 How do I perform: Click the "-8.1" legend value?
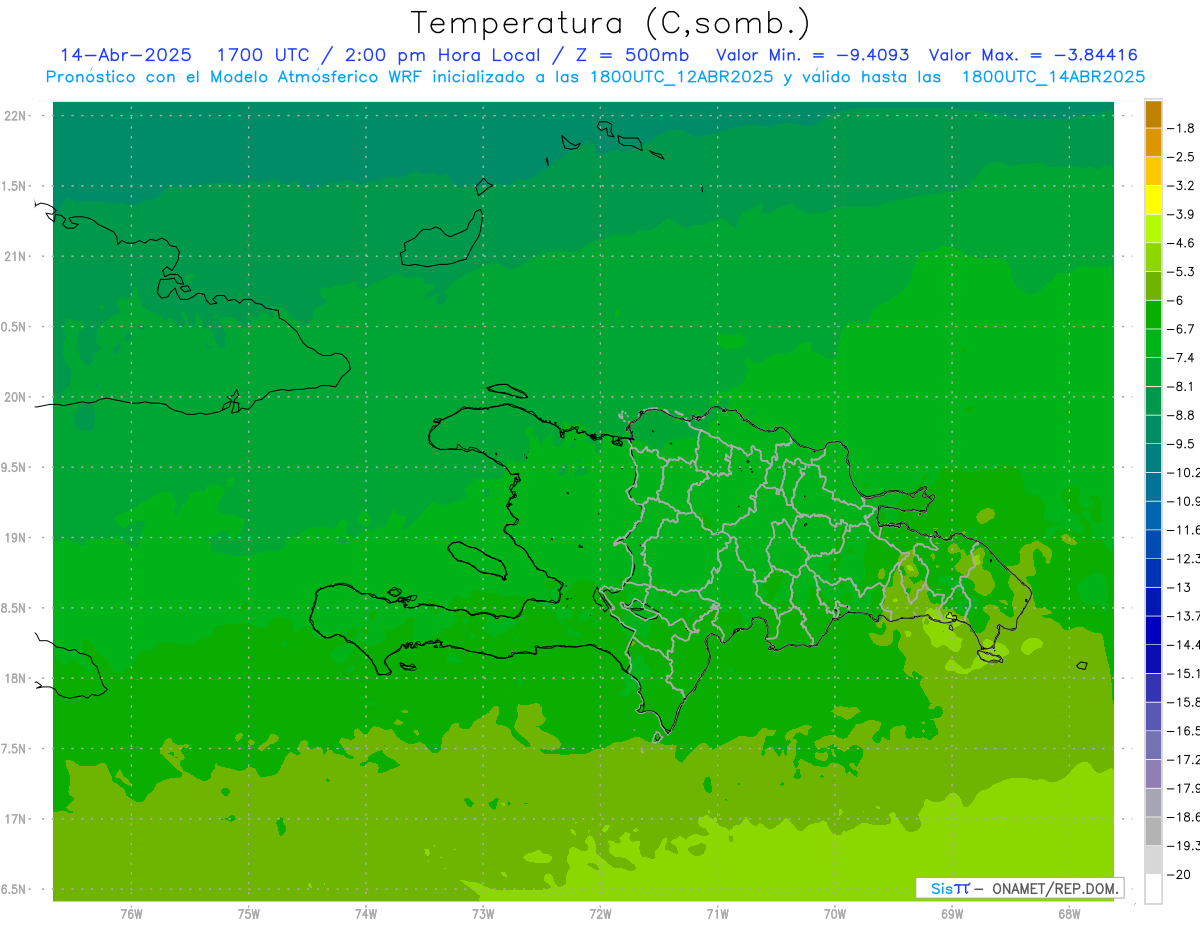point(1182,386)
